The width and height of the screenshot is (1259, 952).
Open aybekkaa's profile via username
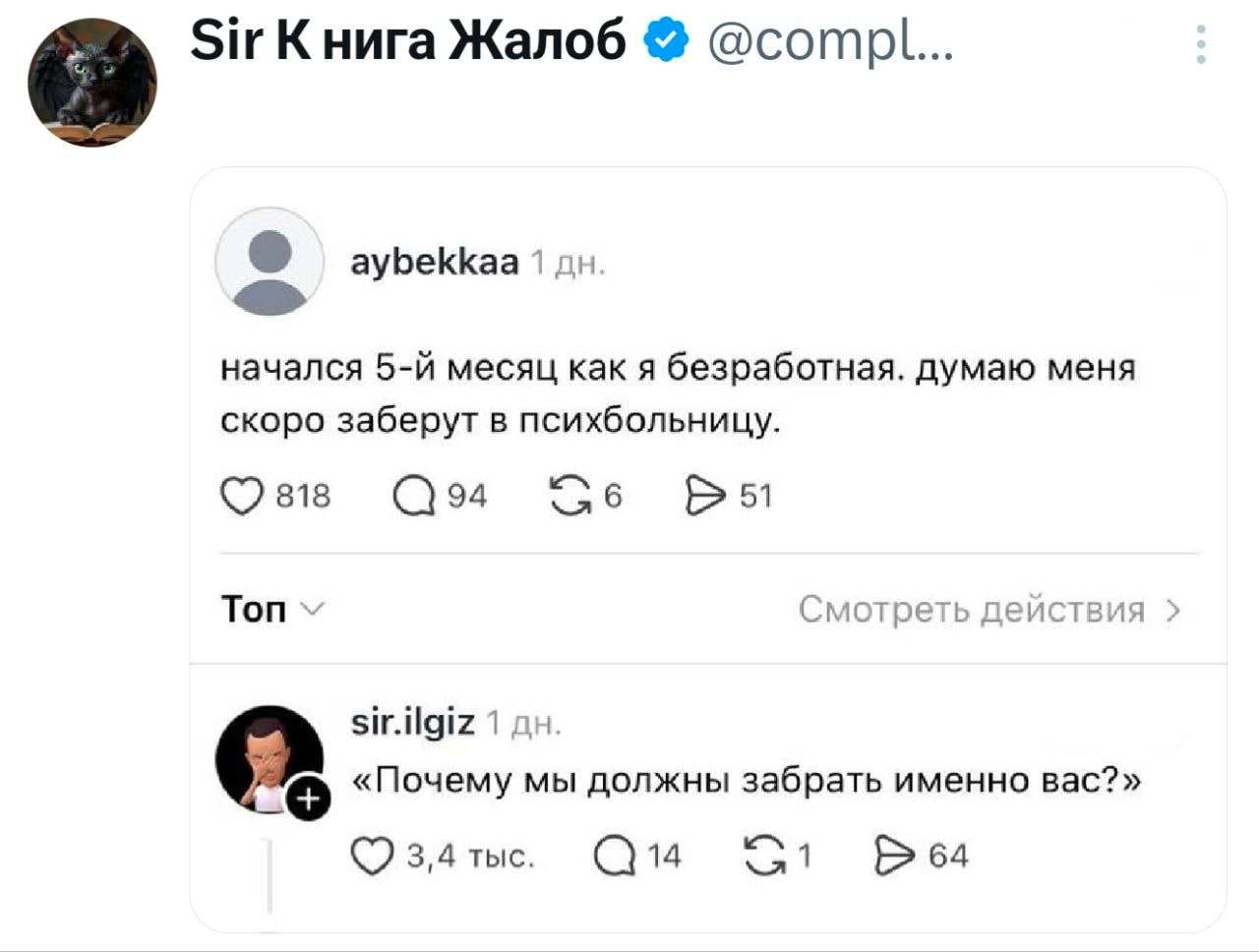click(435, 262)
